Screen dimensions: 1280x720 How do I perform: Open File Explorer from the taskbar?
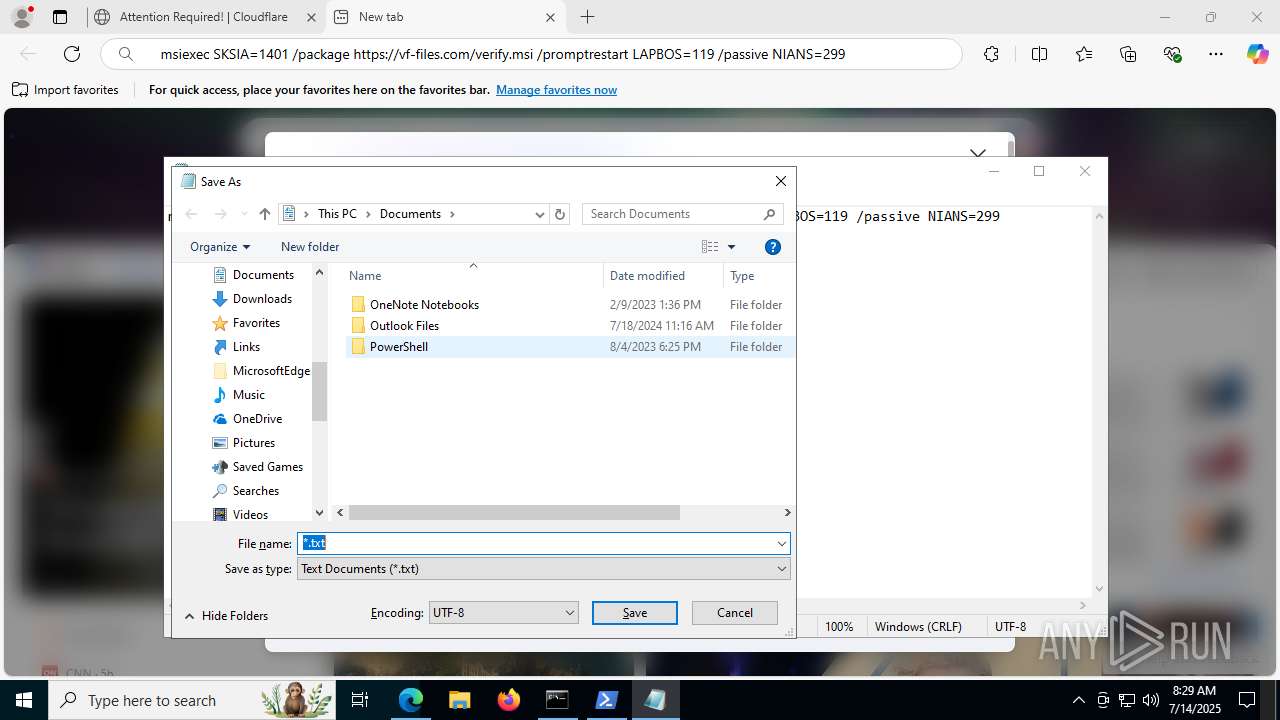click(459, 700)
